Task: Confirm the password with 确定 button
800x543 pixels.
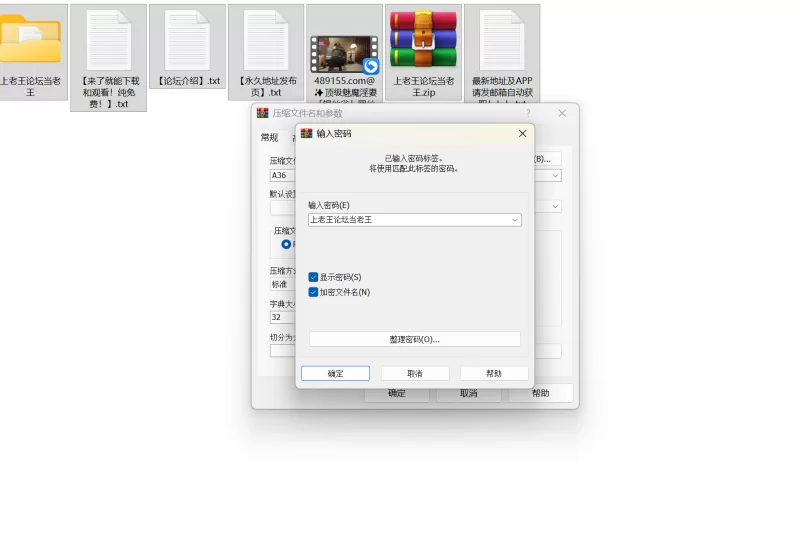Action: click(335, 374)
